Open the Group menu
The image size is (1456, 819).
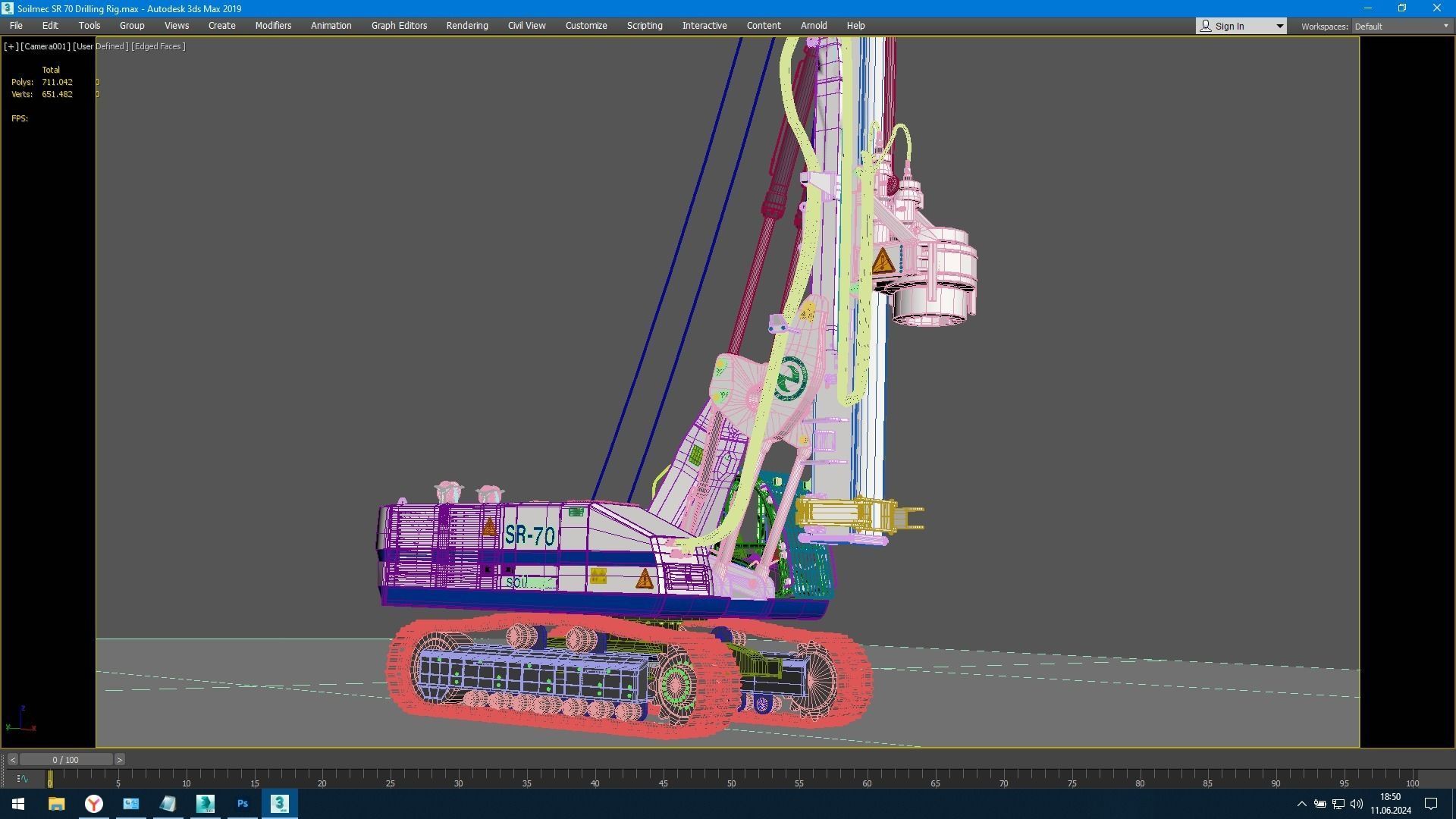132,26
